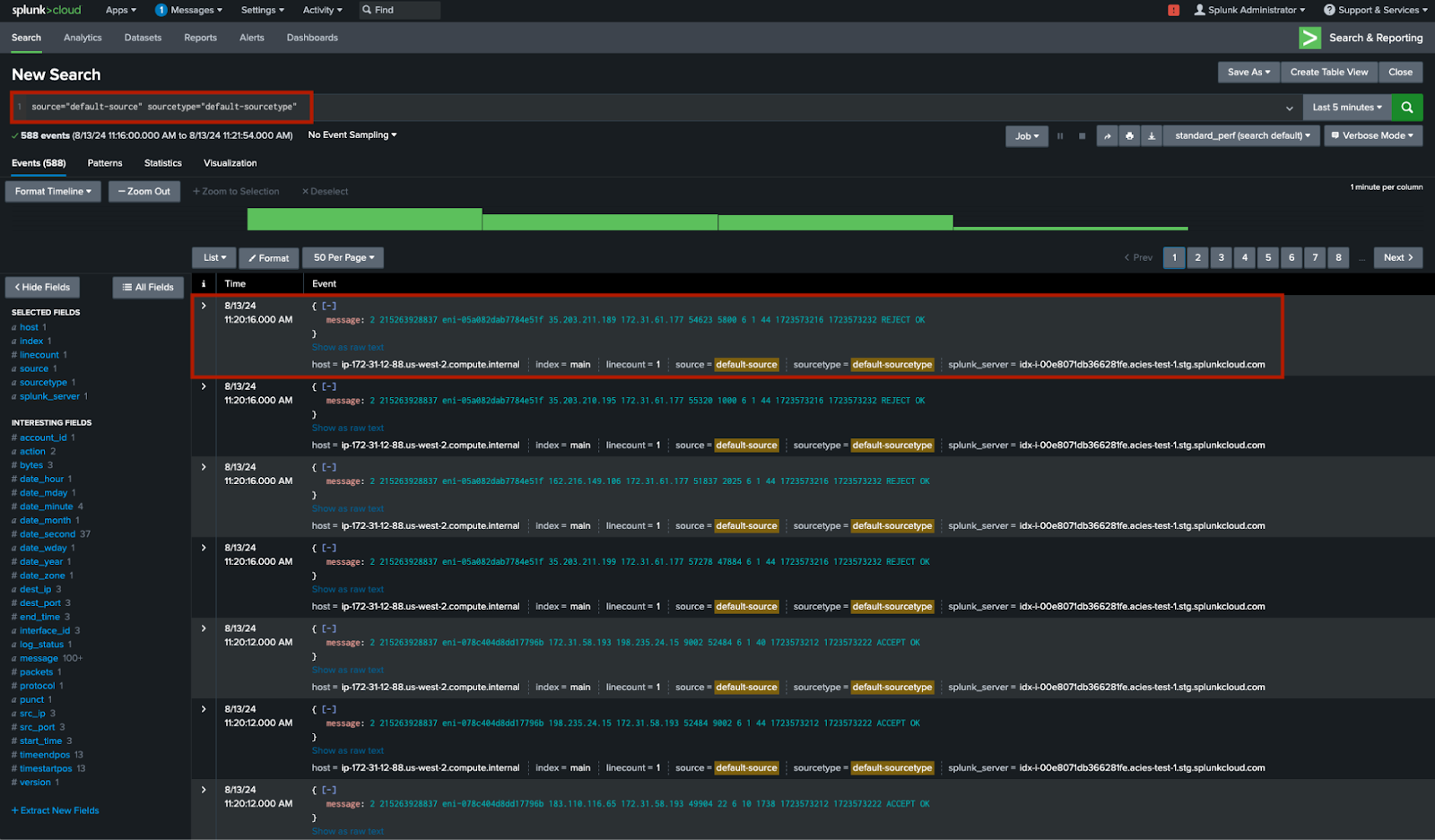Click Create Table View button

coord(1329,72)
